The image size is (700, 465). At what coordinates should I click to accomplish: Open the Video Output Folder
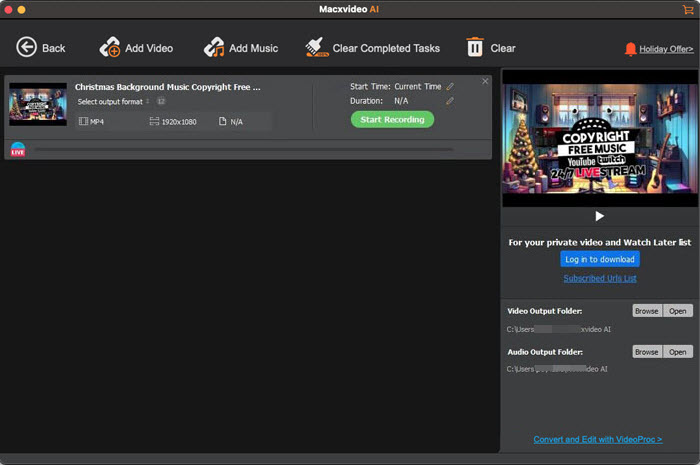tap(678, 311)
